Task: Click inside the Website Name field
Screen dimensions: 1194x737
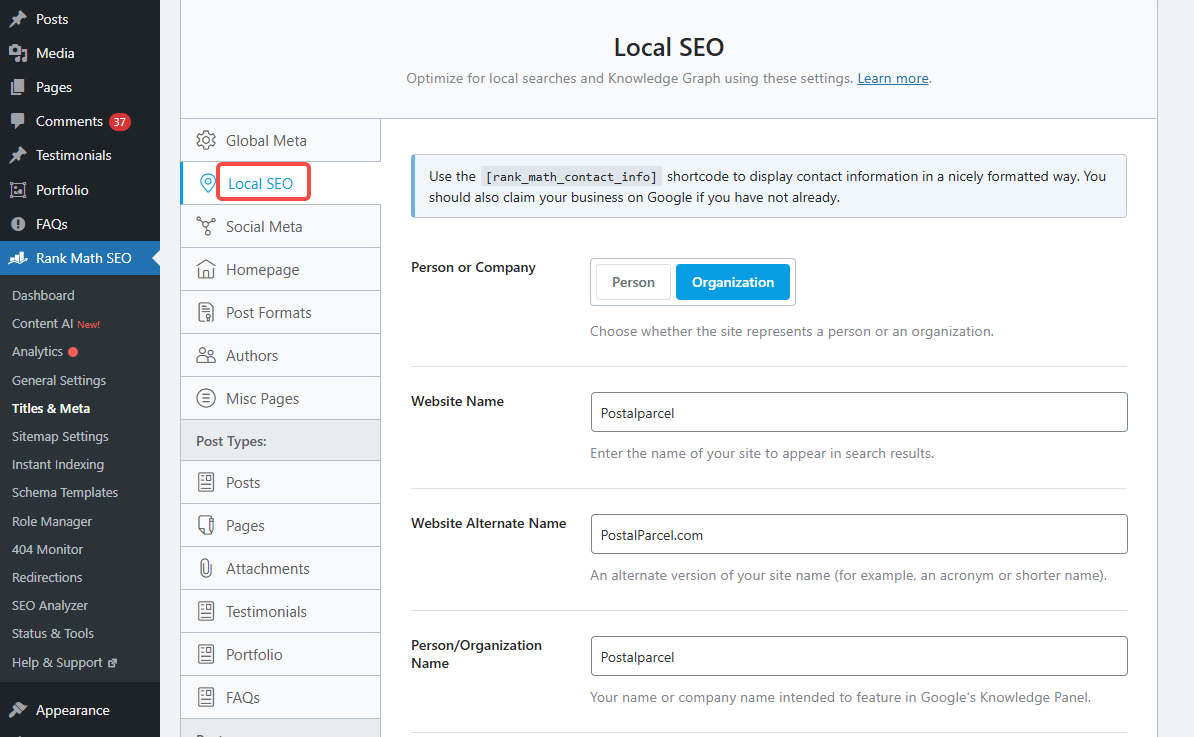Action: coord(858,412)
